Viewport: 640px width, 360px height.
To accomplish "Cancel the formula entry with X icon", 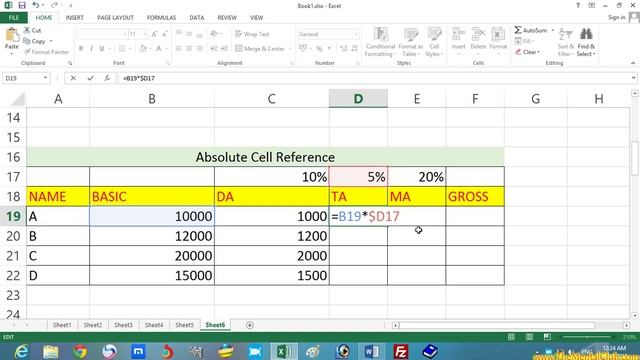I will 73,78.
